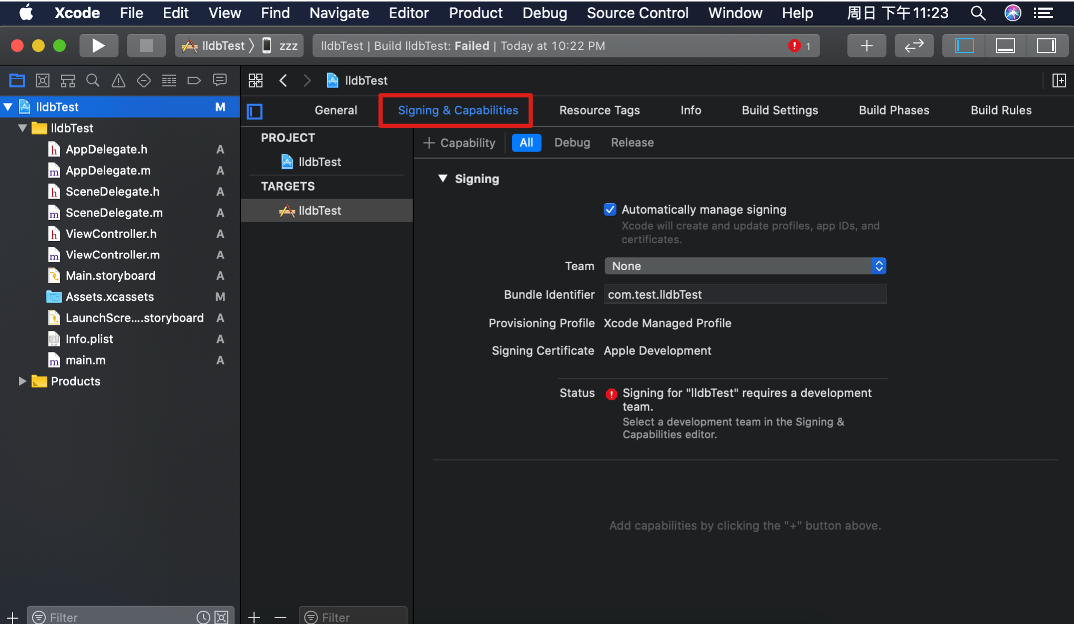Open the Source Control navigator
1074x624 pixels.
click(x=42, y=81)
